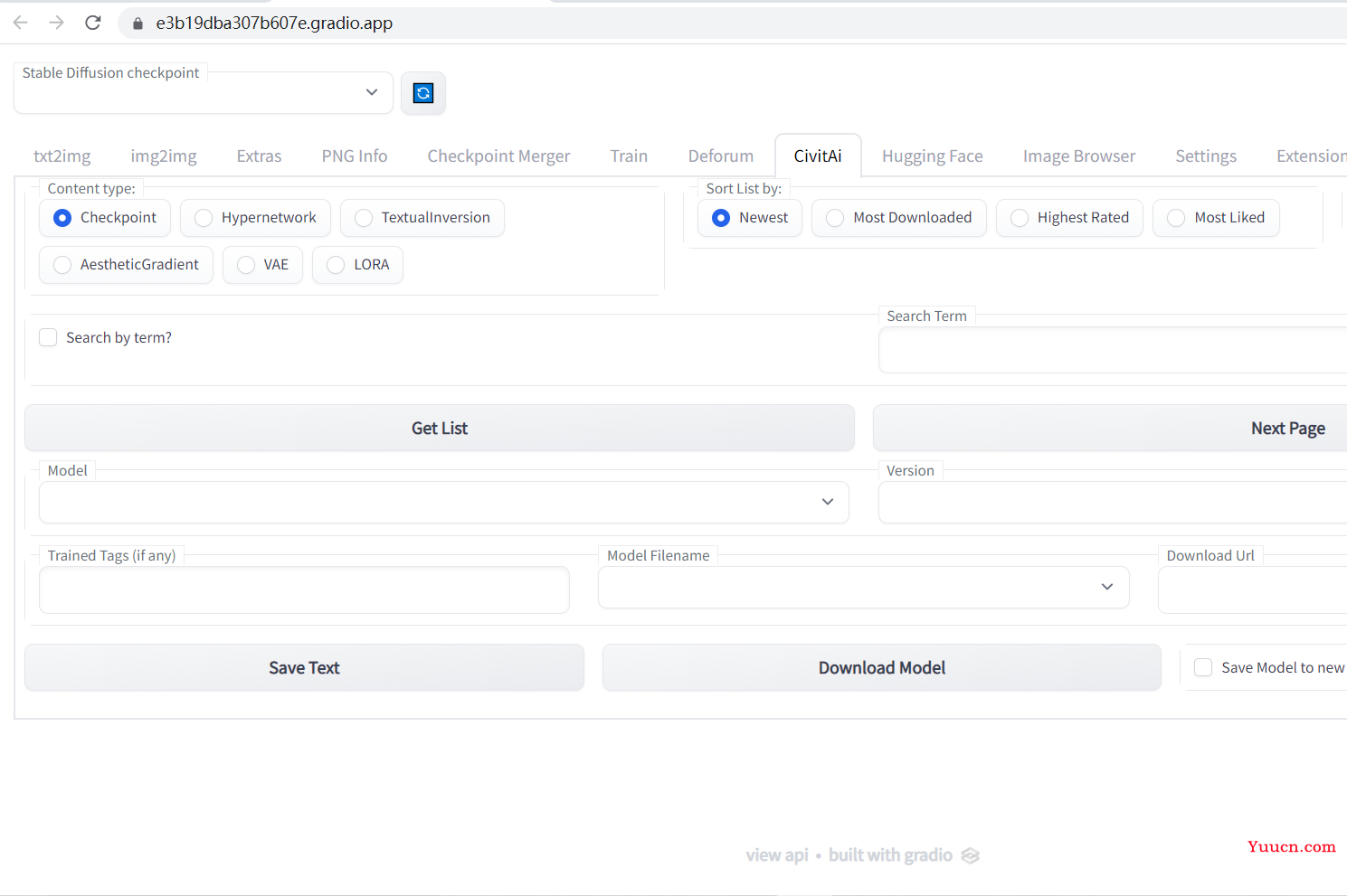Viewport: 1347px width, 896px height.
Task: Select LORA content type
Action: [357, 265]
